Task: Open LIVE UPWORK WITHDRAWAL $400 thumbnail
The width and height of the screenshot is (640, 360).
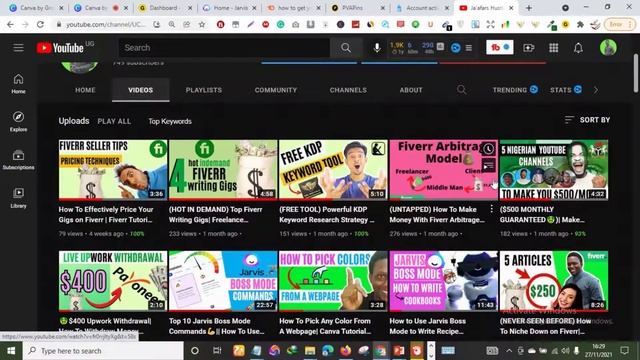Action: click(113, 281)
